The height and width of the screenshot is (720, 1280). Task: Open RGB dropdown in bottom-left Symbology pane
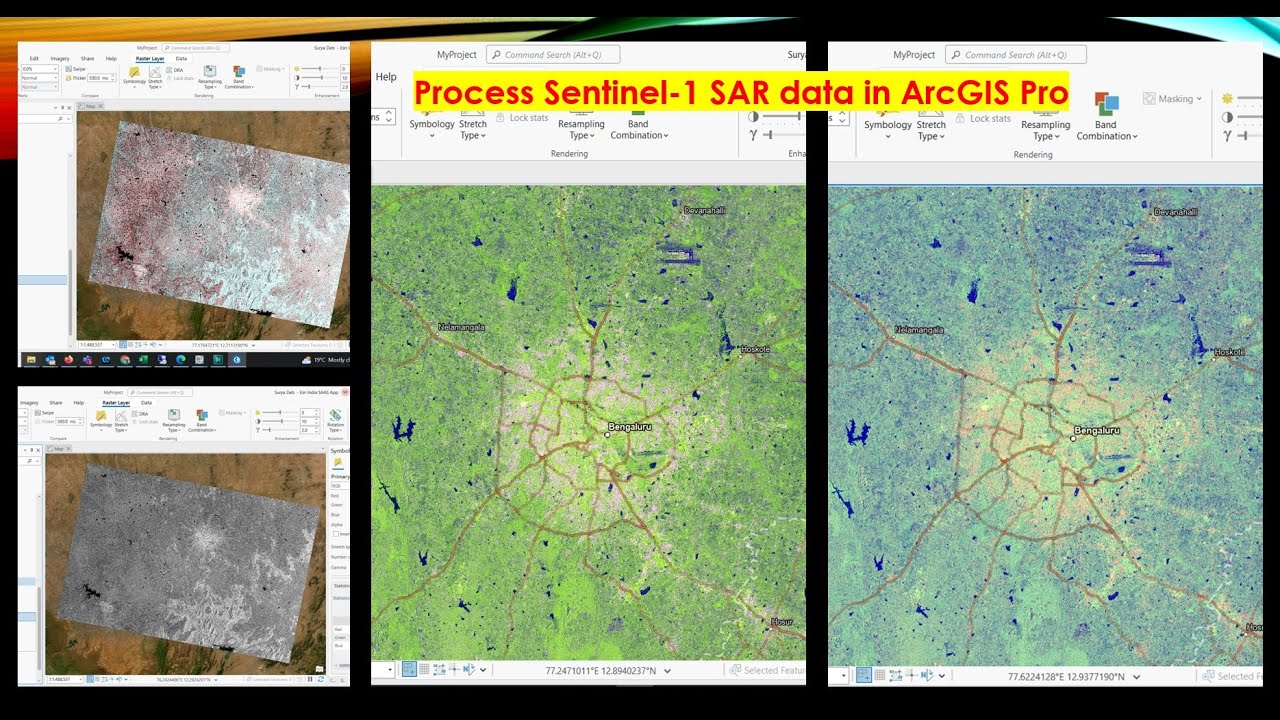[339, 485]
